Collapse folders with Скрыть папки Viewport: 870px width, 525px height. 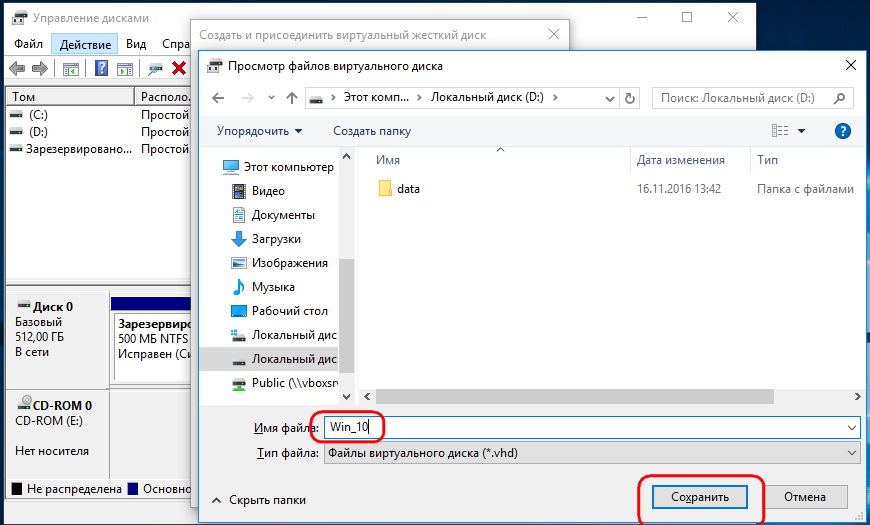pyautogui.click(x=259, y=500)
